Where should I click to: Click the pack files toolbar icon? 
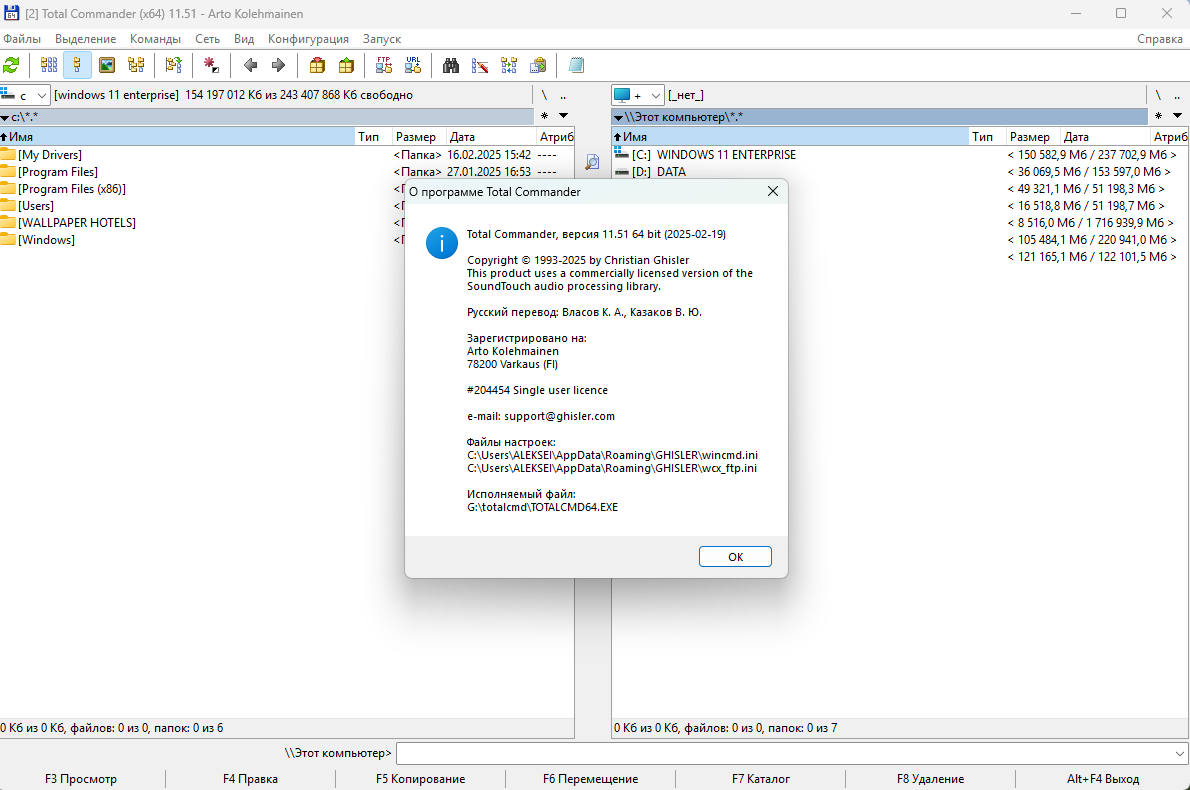[317, 66]
